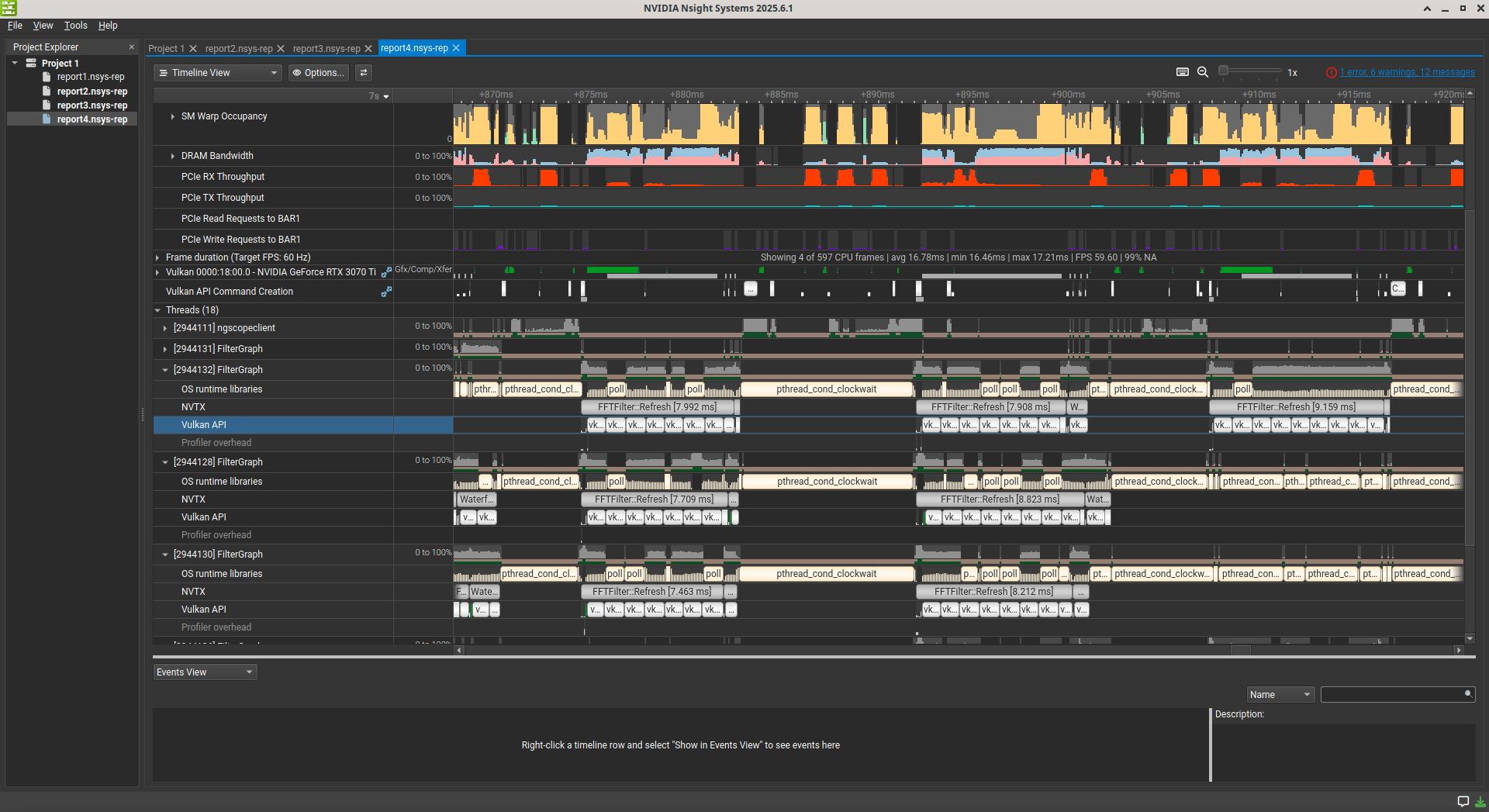Click the FFTFilter::Refresh [7.463 ms] event

(651, 592)
